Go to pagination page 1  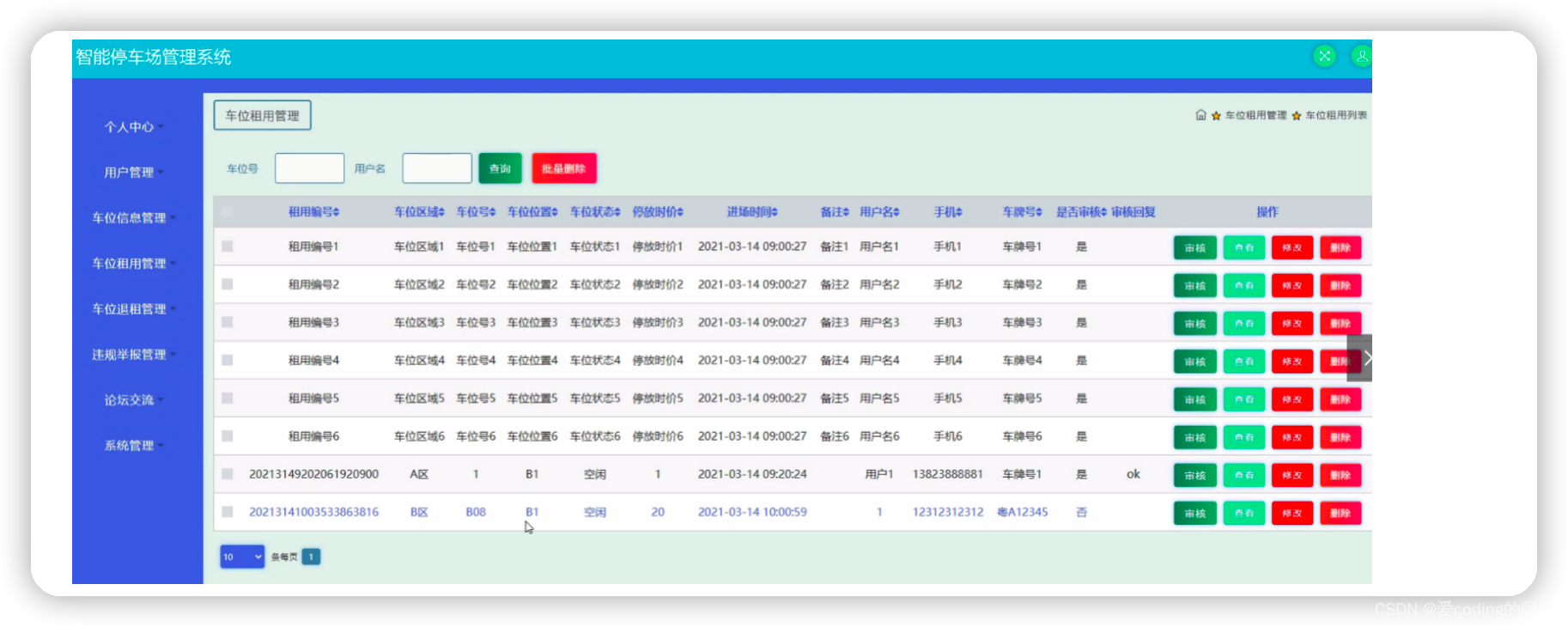pos(311,557)
